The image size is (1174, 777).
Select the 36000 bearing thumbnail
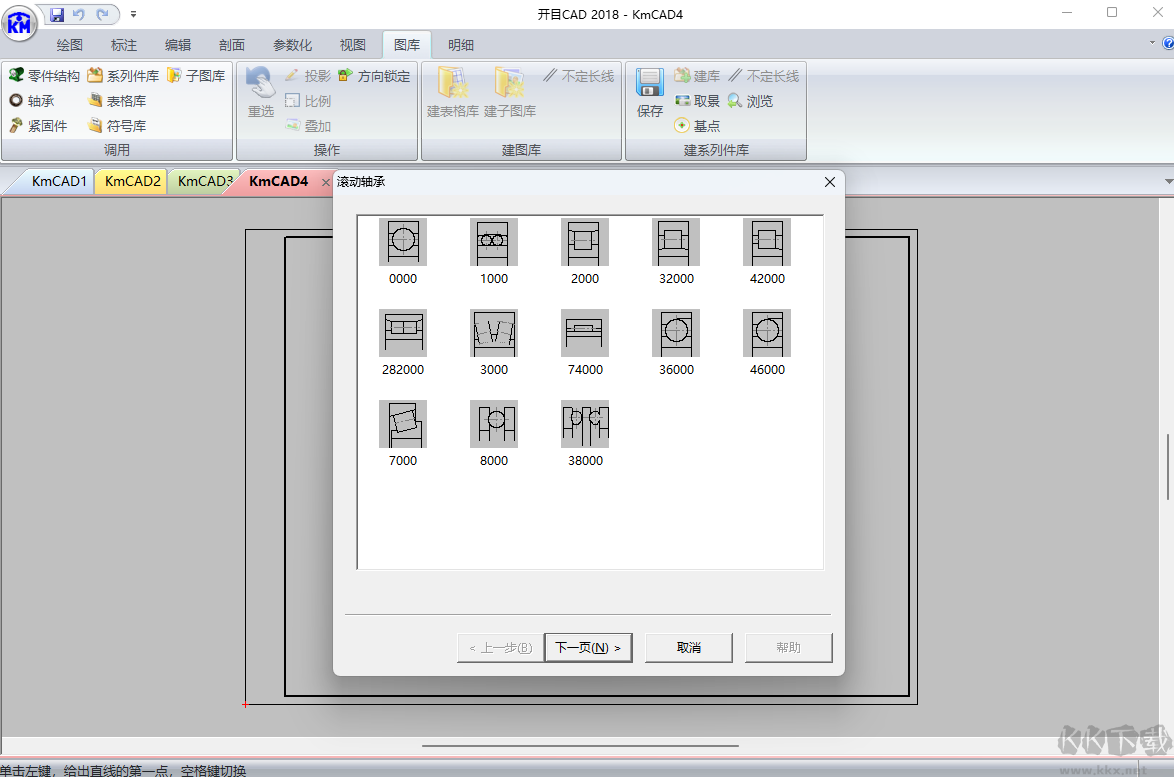point(676,333)
